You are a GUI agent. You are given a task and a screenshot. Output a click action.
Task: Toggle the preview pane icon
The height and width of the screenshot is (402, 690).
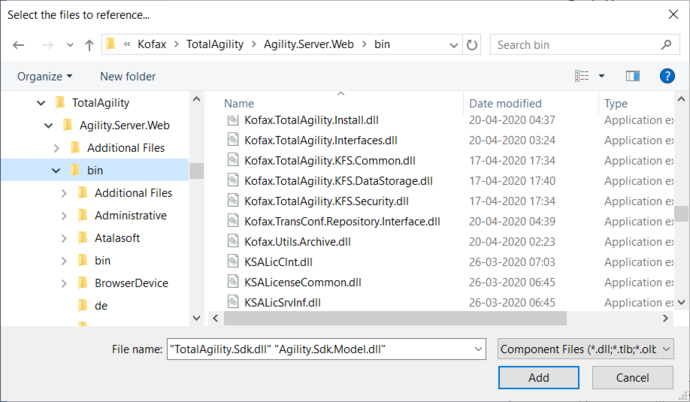tap(632, 76)
